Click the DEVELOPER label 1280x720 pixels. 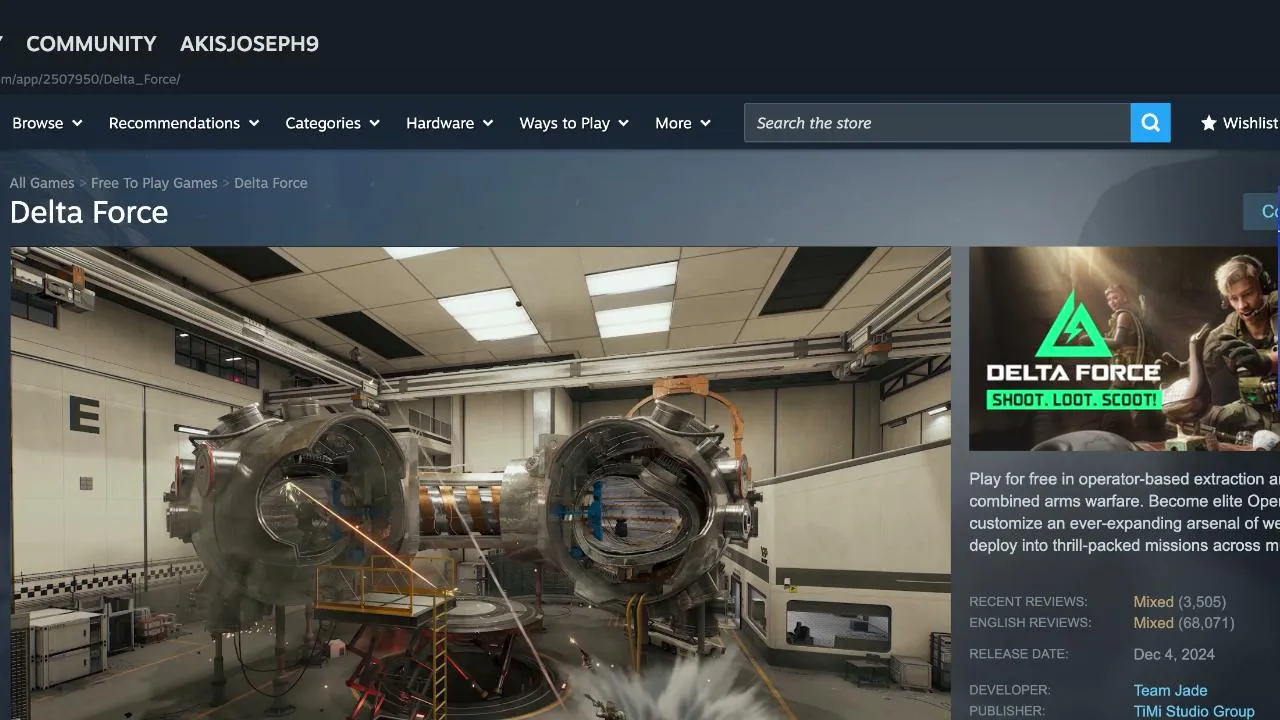click(x=1009, y=690)
